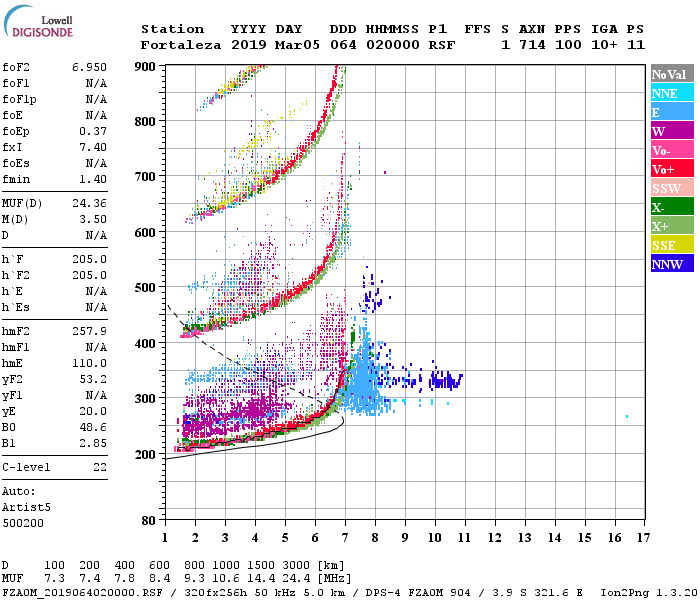Click the 10.6 MUF table value
The width and height of the screenshot is (700, 600).
click(226, 579)
